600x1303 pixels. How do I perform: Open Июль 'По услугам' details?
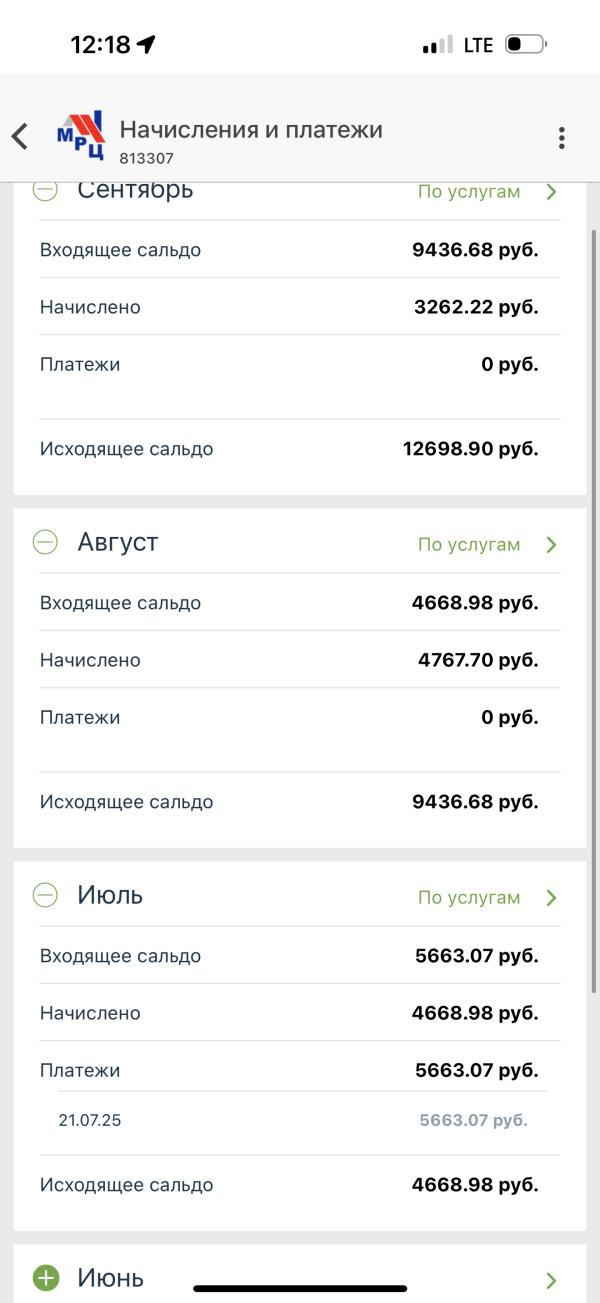(469, 898)
